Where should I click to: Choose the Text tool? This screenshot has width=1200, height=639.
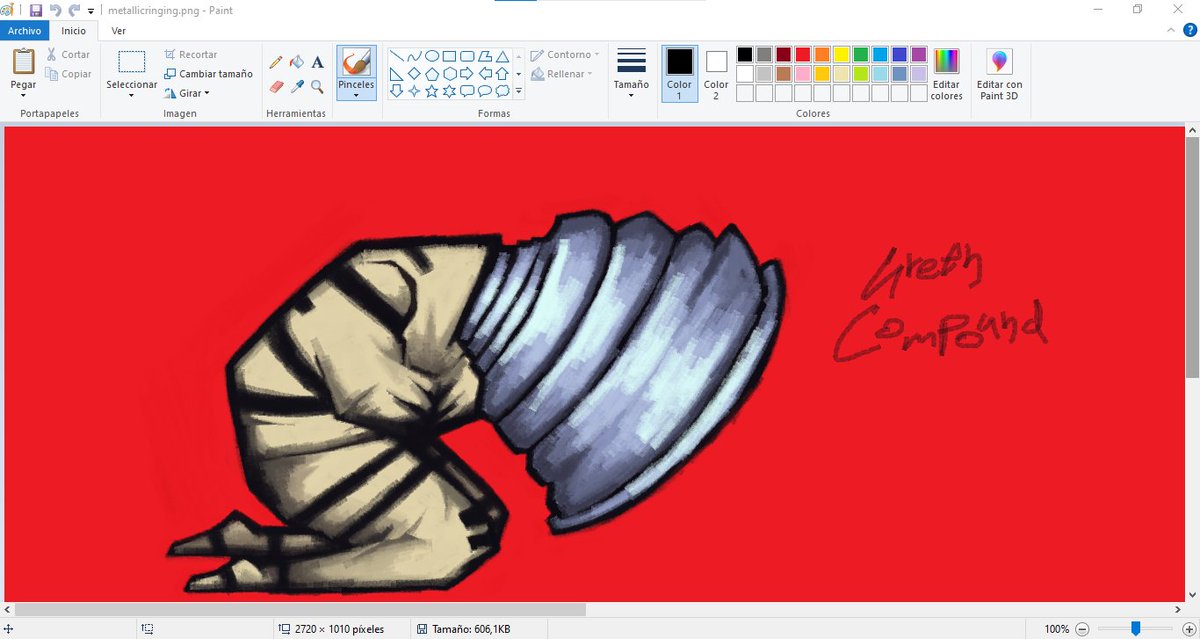pos(316,61)
